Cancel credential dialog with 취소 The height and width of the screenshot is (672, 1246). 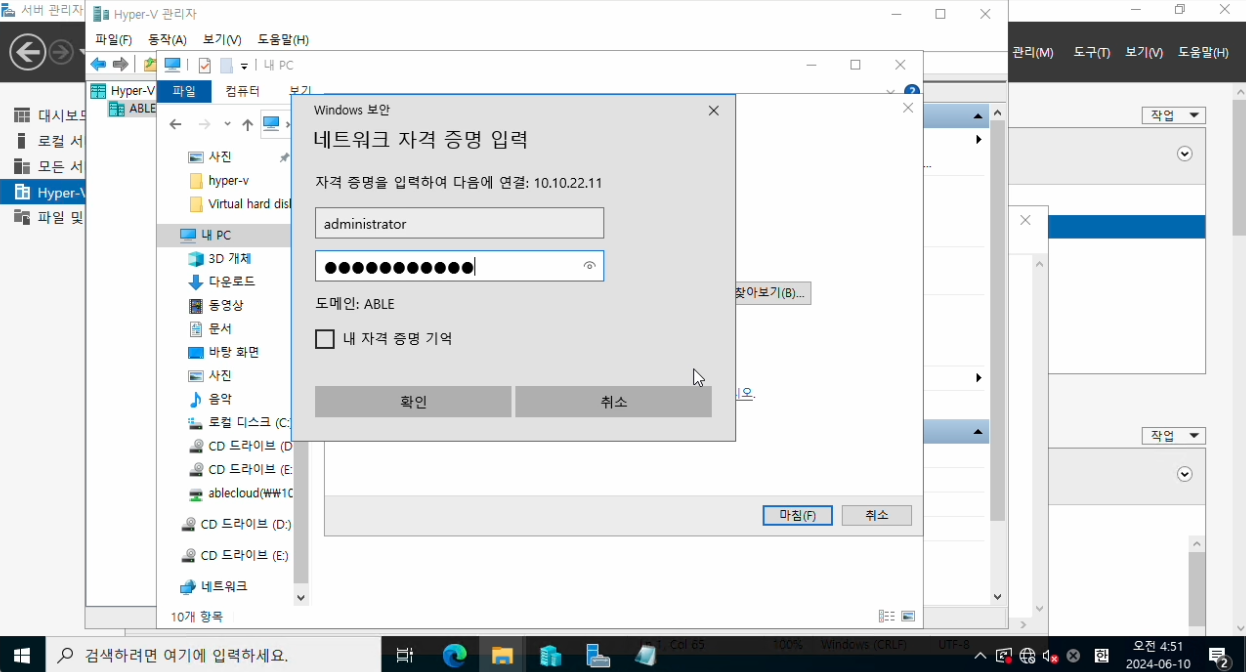point(613,402)
